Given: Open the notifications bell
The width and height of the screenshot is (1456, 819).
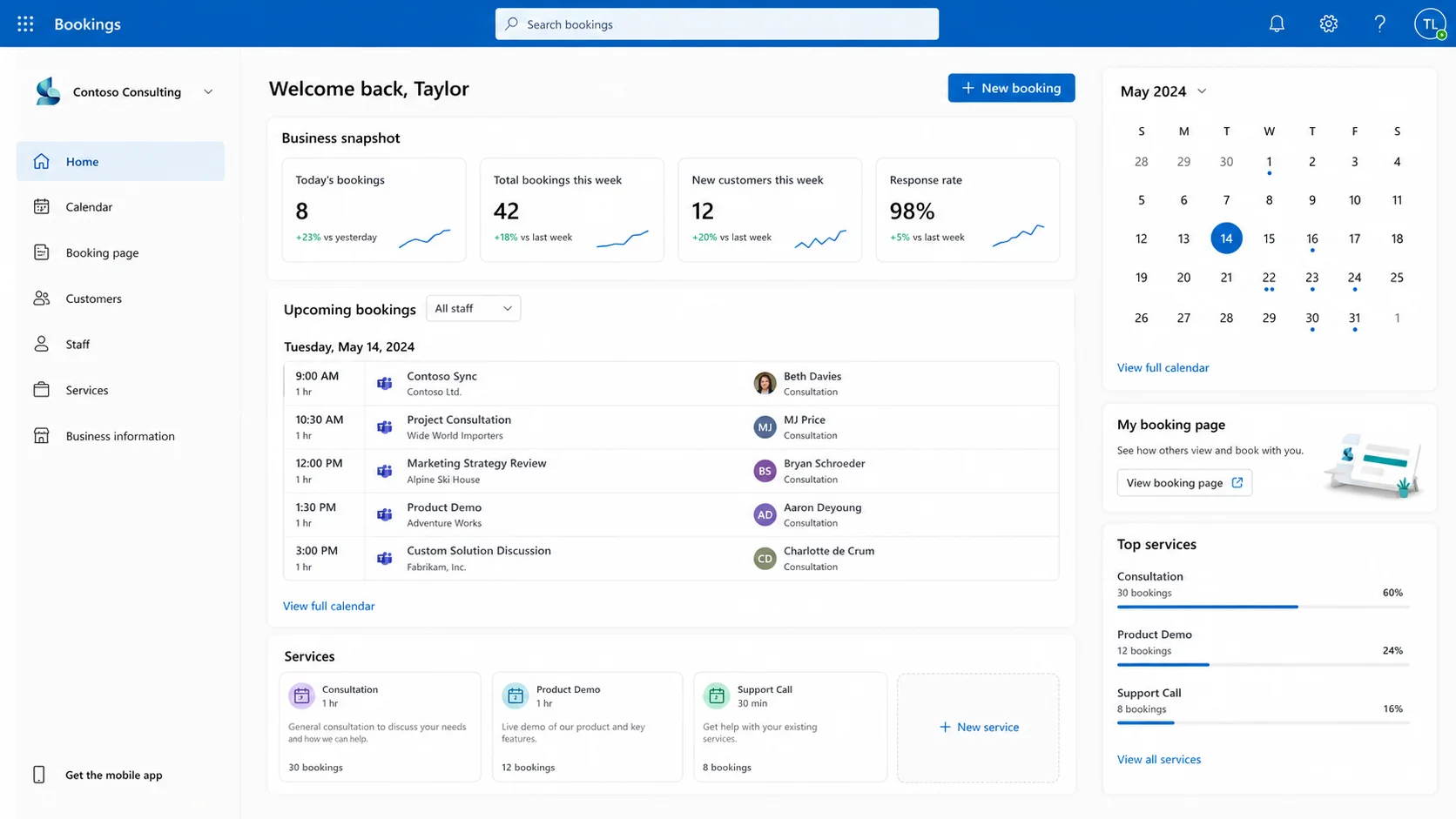Looking at the screenshot, I should 1277,23.
